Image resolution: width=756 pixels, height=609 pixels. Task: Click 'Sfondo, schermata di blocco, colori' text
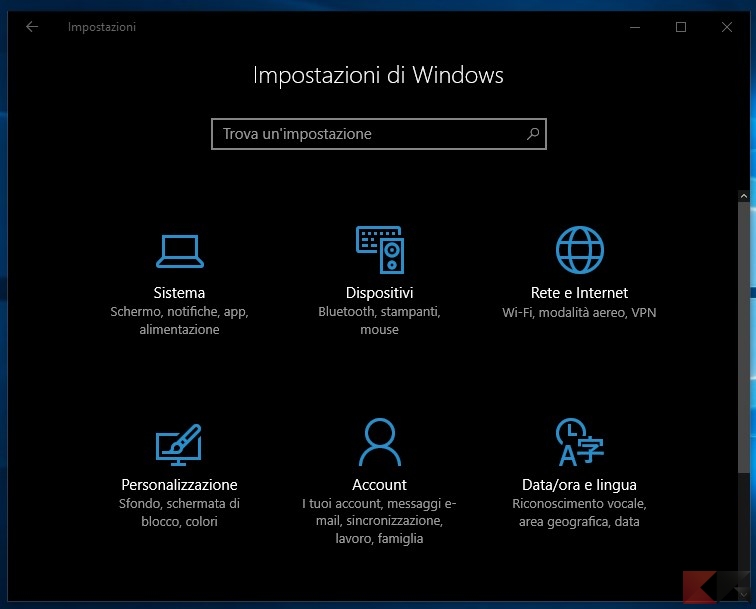coord(179,513)
